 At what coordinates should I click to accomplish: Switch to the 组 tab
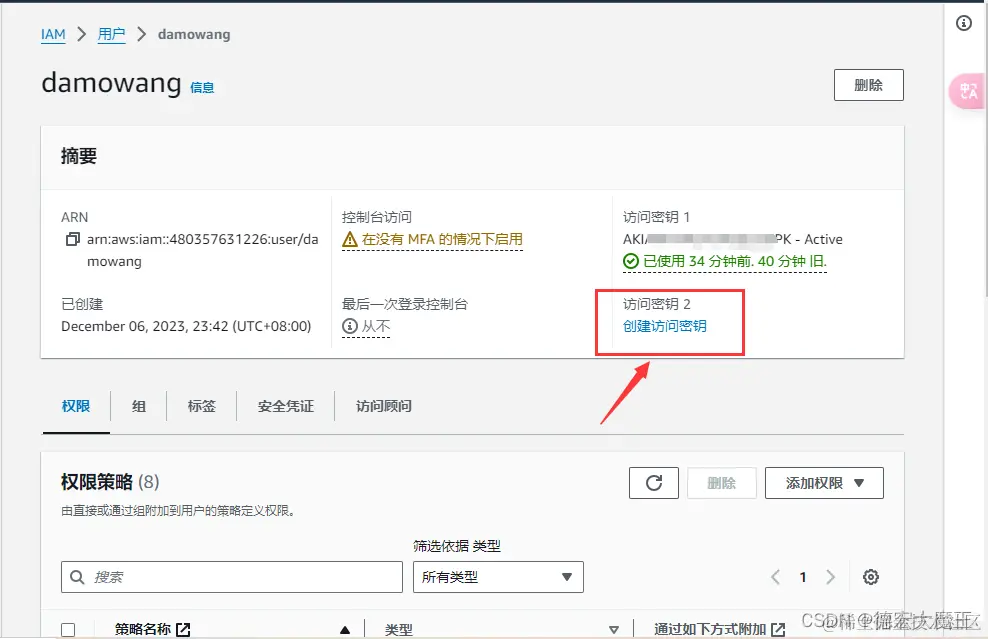(x=139, y=406)
